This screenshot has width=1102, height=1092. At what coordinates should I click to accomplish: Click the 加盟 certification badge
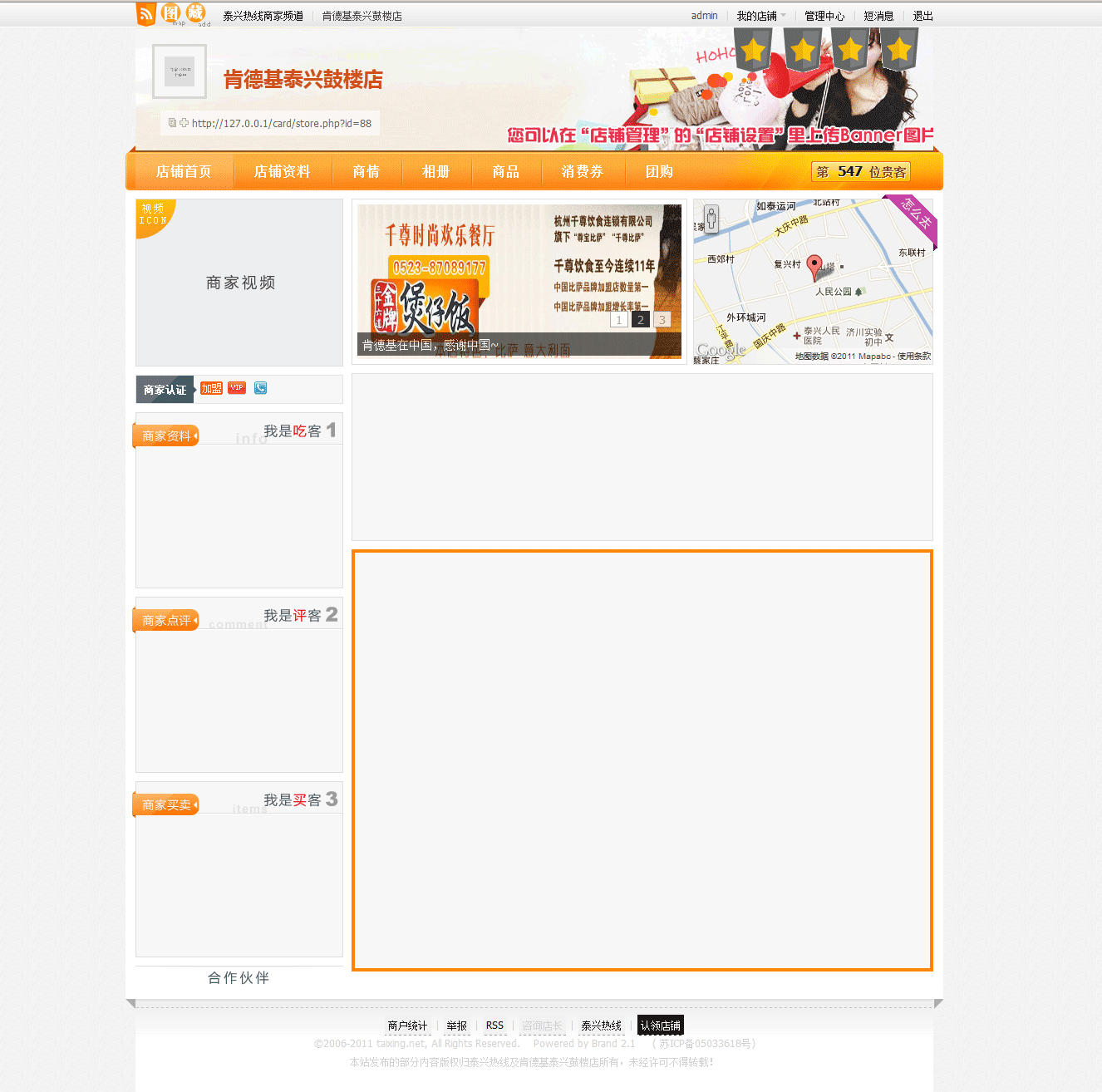pyautogui.click(x=211, y=388)
